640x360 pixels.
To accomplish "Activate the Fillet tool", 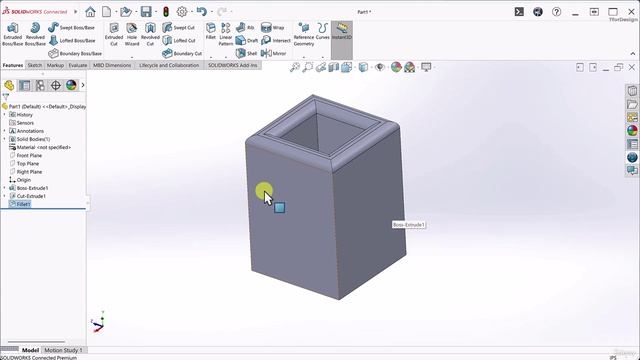I will (211, 31).
